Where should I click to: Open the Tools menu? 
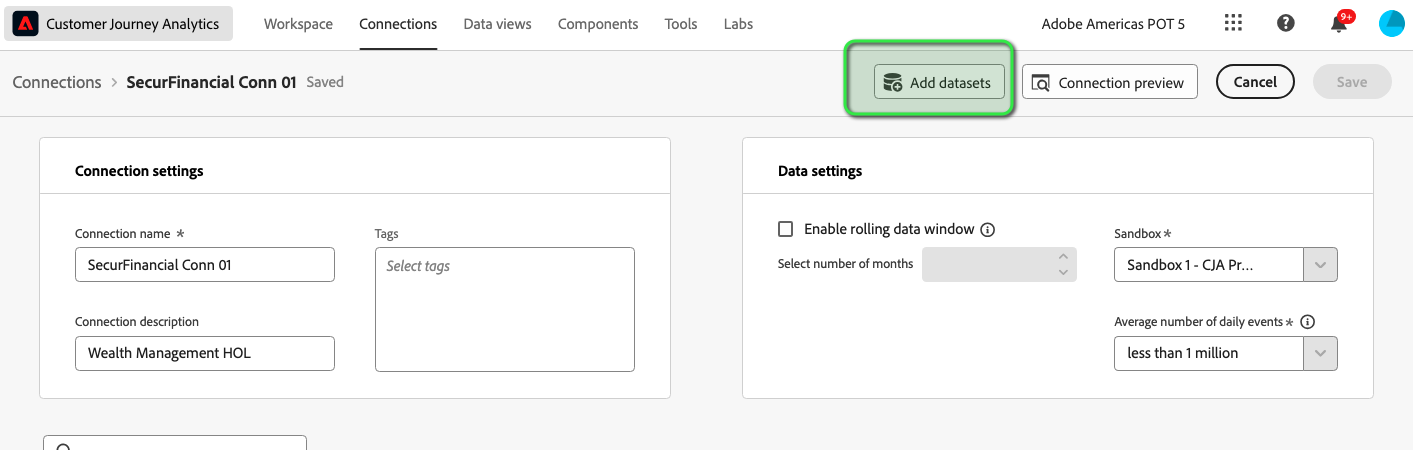[x=681, y=24]
